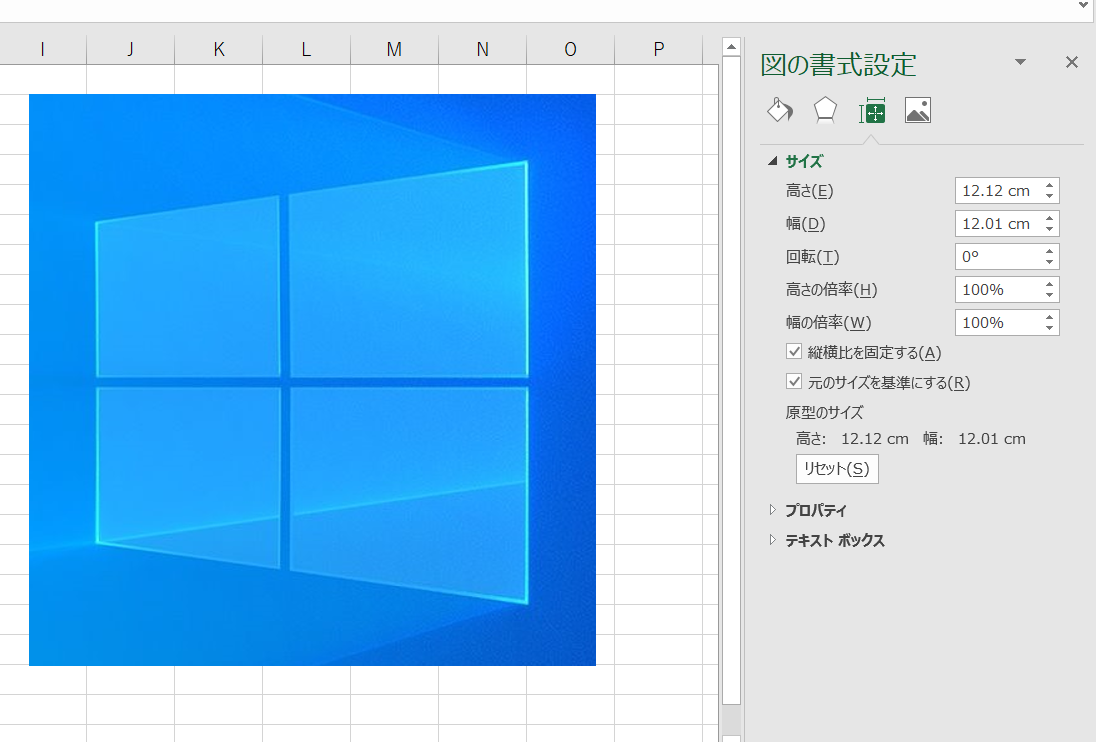
Task: Expand the プロパティ section
Action: pos(772,510)
